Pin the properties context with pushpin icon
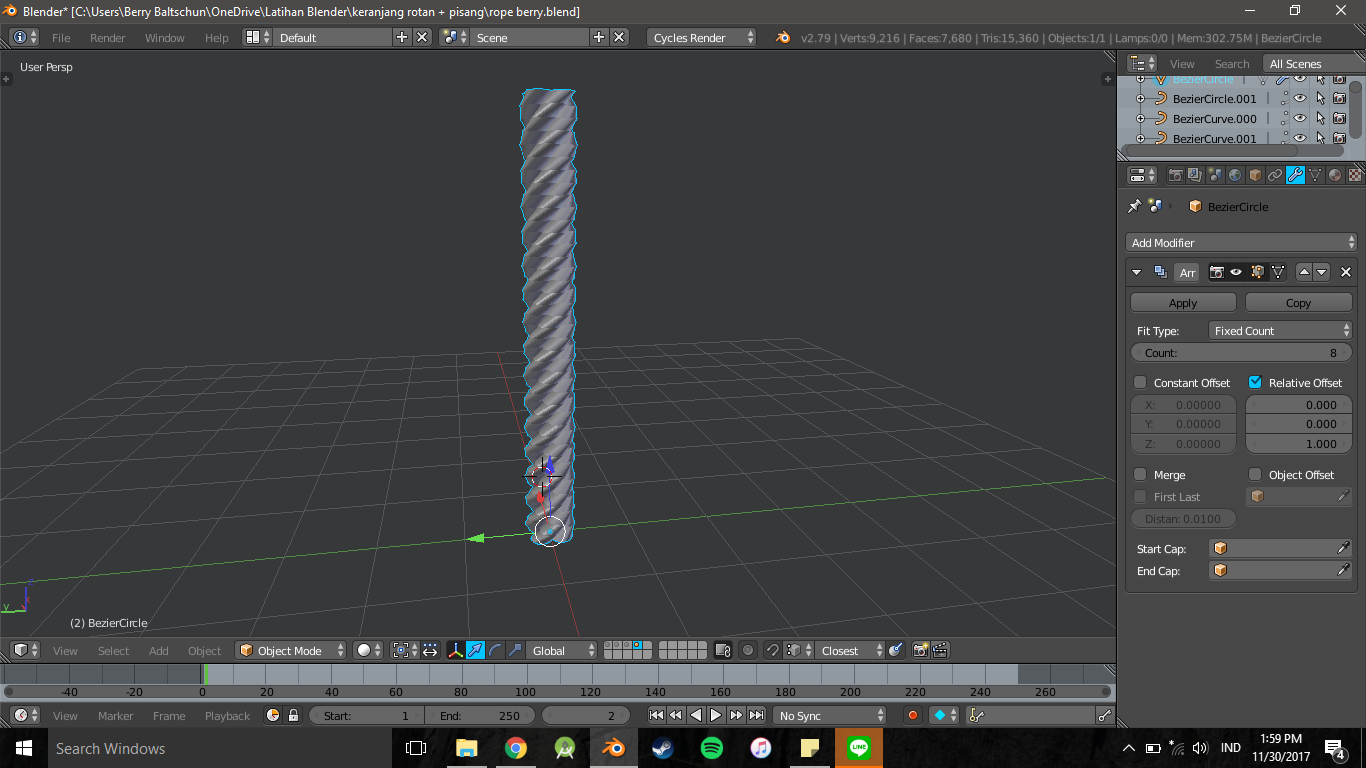Screen dimensions: 1366x768 pyautogui.click(x=1134, y=206)
